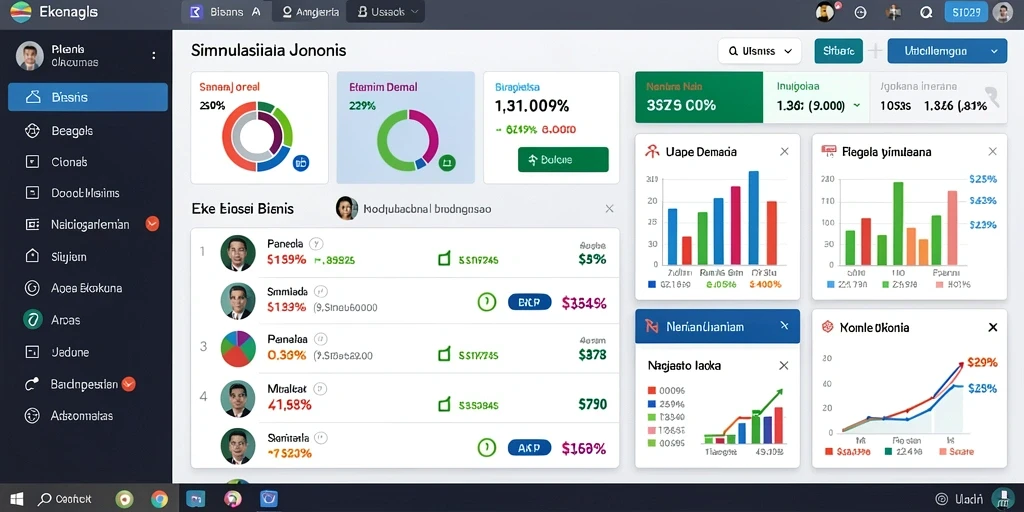Click the blue S1029 button

coord(967,12)
